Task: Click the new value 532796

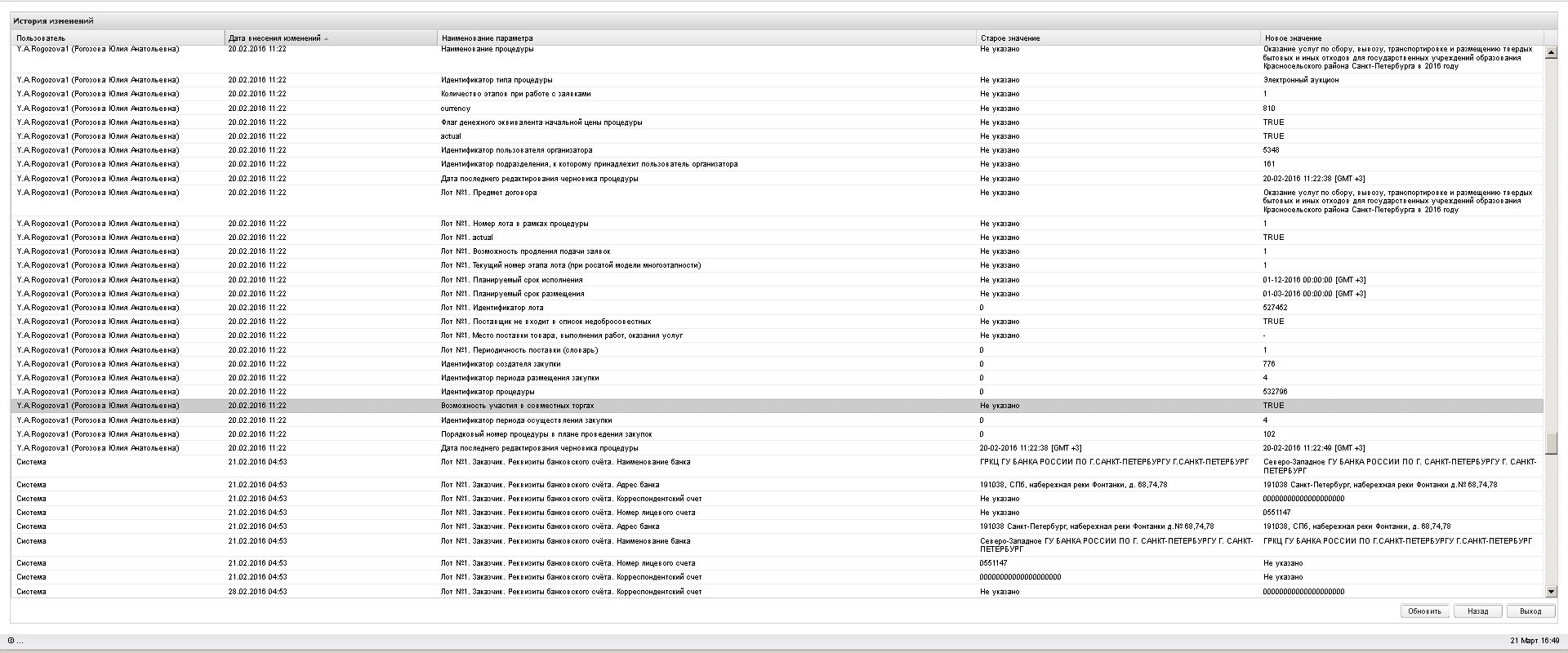Action: pos(1275,392)
